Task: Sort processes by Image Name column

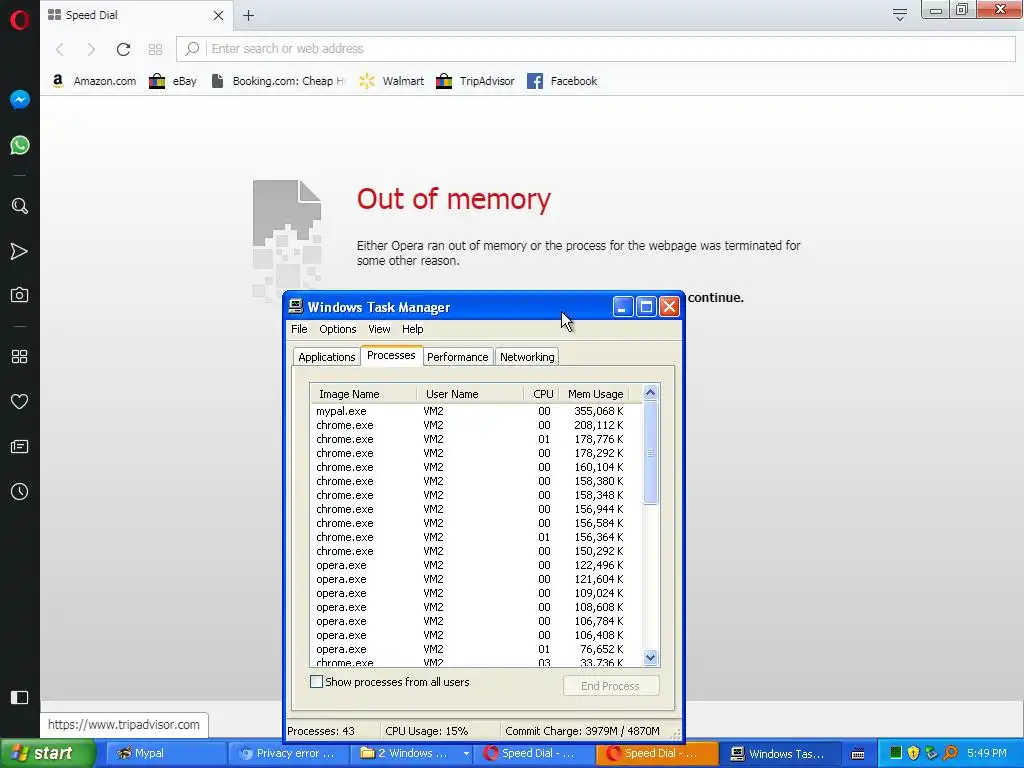Action: (363, 394)
